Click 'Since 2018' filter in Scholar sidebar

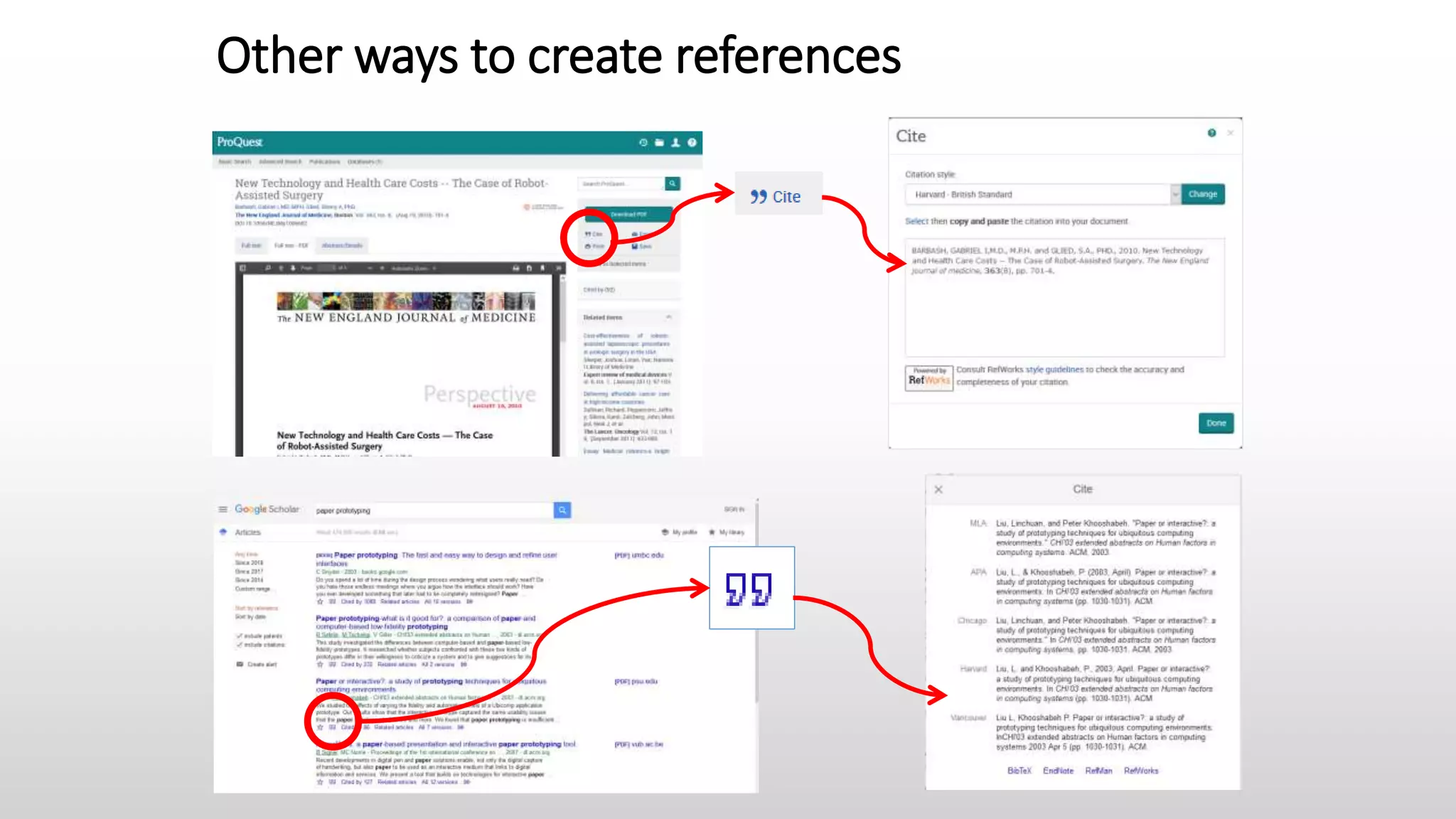[x=249, y=562]
